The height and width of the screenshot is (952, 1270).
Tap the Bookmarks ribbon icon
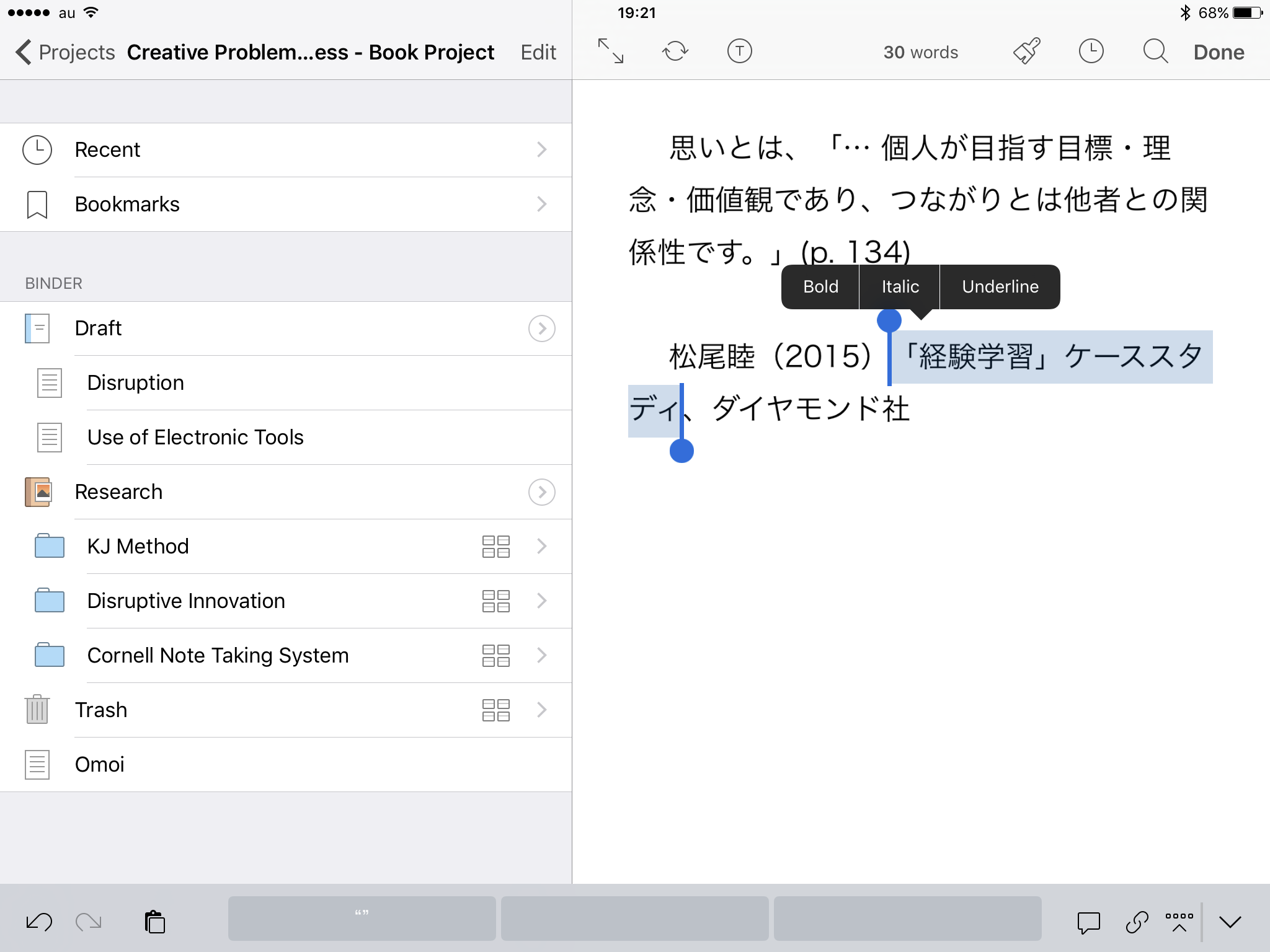click(37, 205)
